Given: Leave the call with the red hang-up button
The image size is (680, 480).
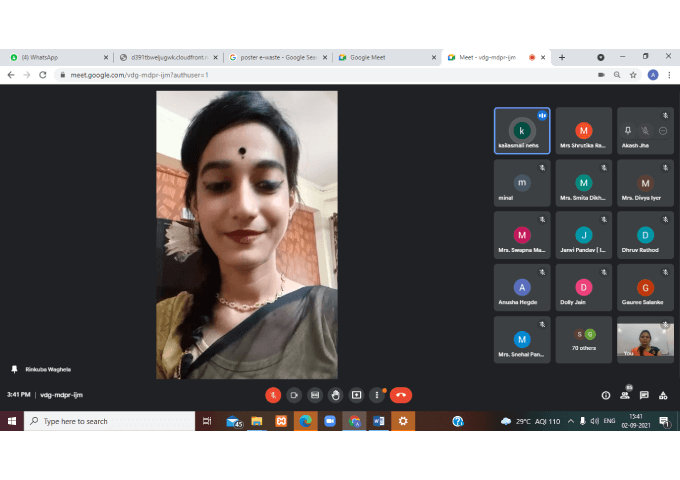Looking at the screenshot, I should click(401, 395).
